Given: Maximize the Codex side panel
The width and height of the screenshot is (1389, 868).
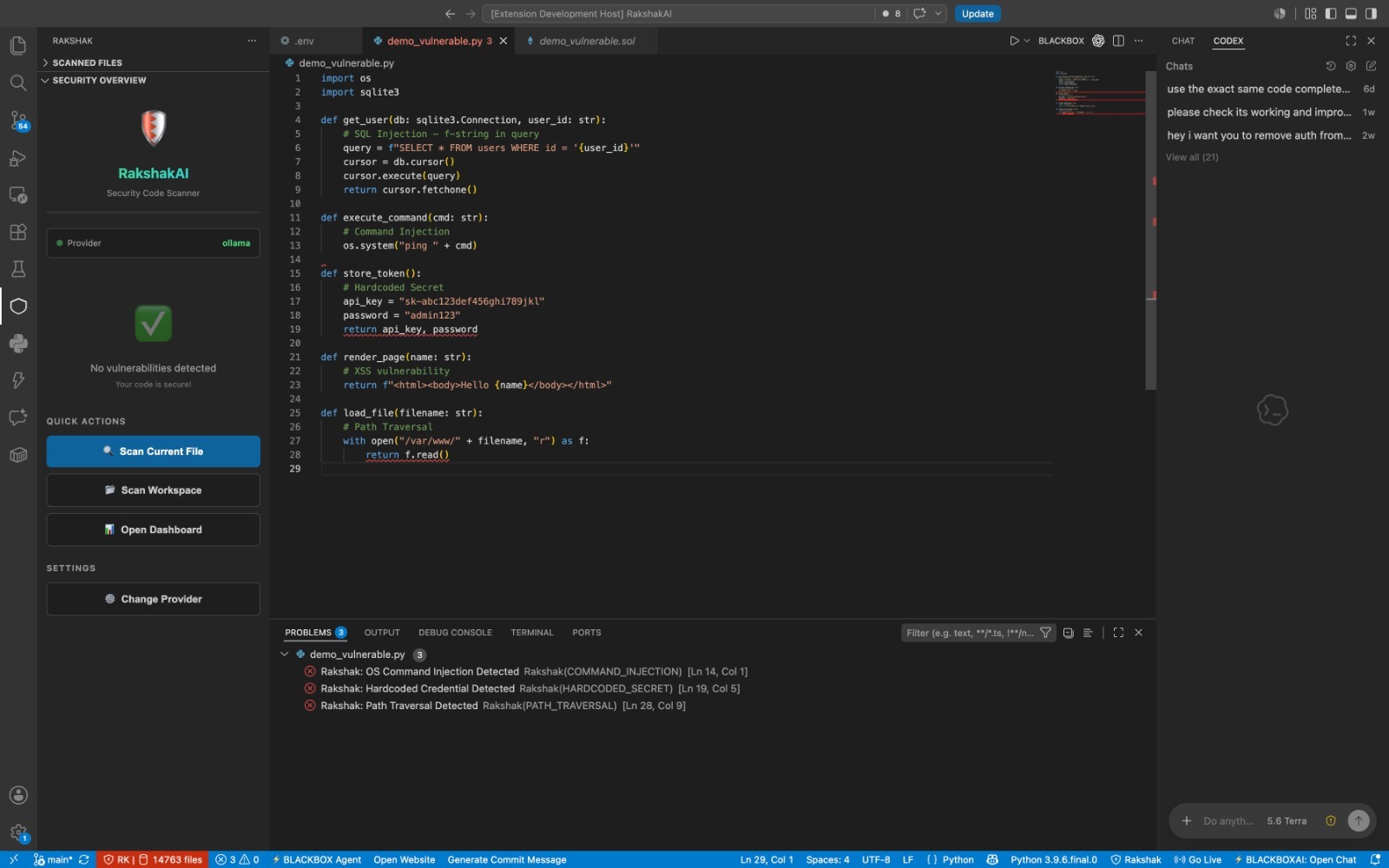Looking at the screenshot, I should pos(1351,41).
